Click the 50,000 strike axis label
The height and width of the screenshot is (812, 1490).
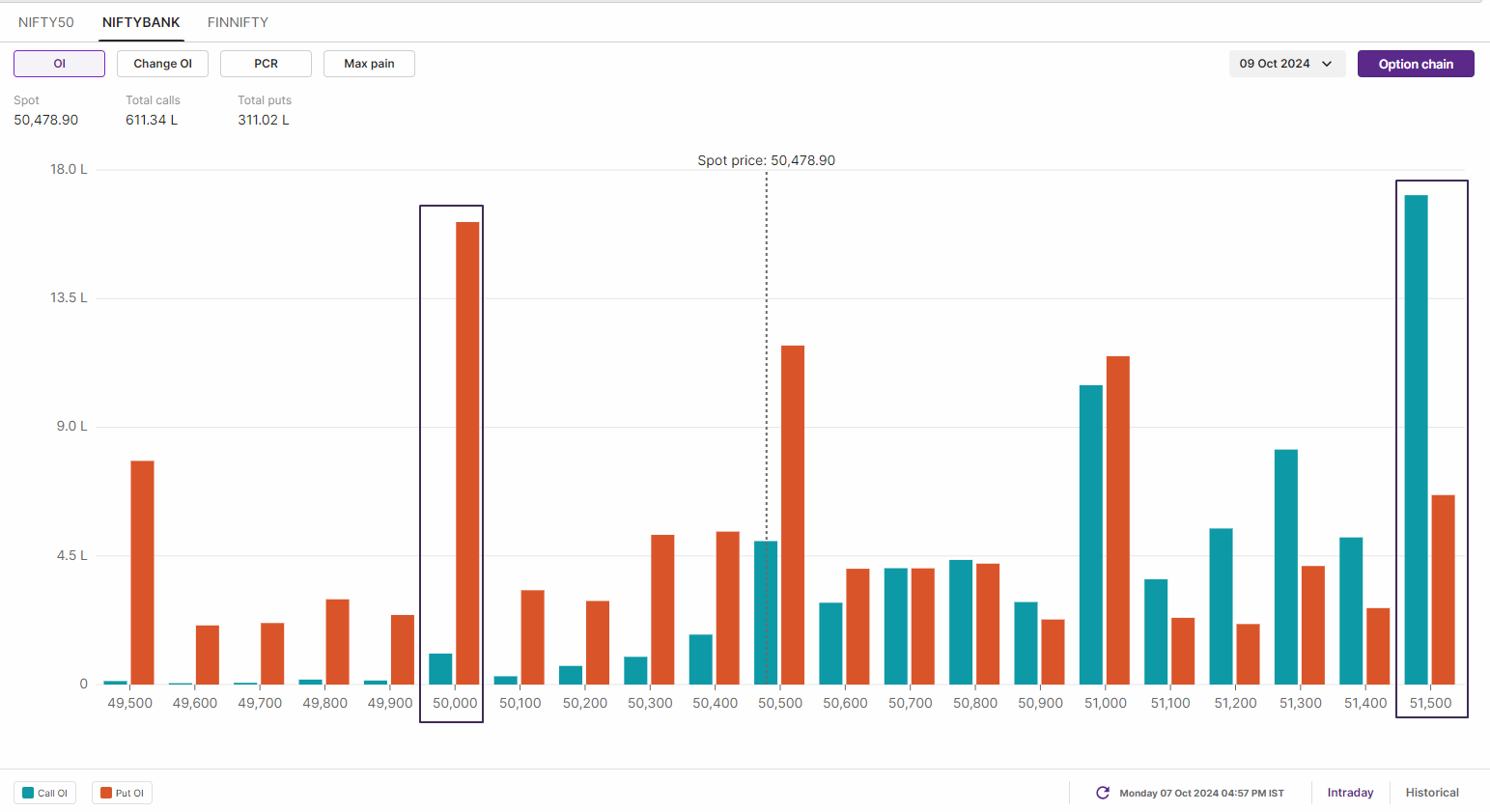tap(455, 703)
